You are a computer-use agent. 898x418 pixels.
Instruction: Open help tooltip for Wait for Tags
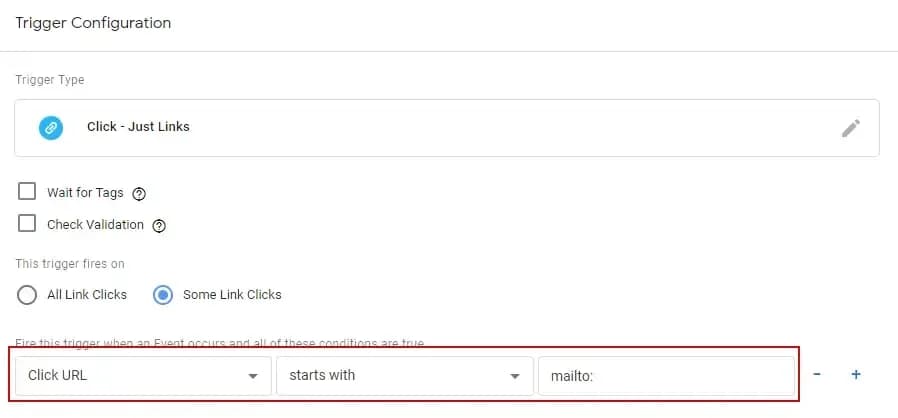pyautogui.click(x=139, y=194)
